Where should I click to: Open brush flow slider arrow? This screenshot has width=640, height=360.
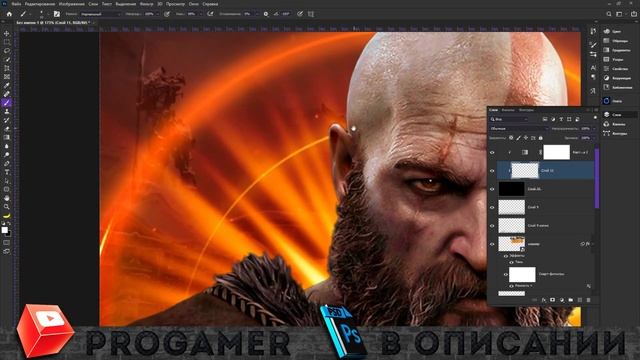200,14
